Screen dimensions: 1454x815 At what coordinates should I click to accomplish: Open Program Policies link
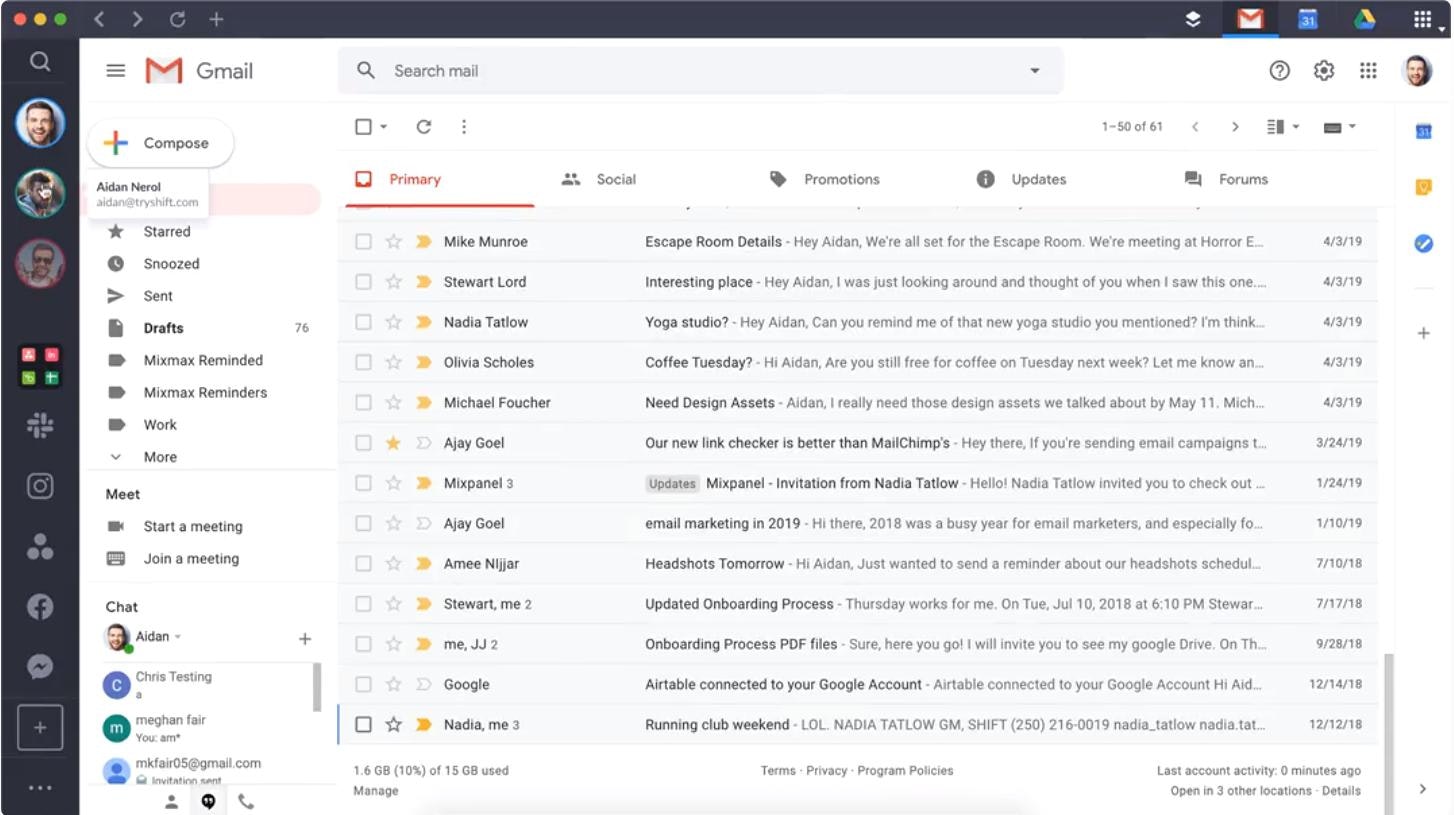905,771
